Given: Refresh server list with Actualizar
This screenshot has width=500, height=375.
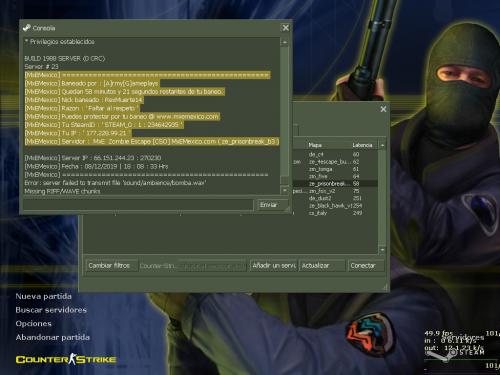Looking at the screenshot, I should coord(322,266).
